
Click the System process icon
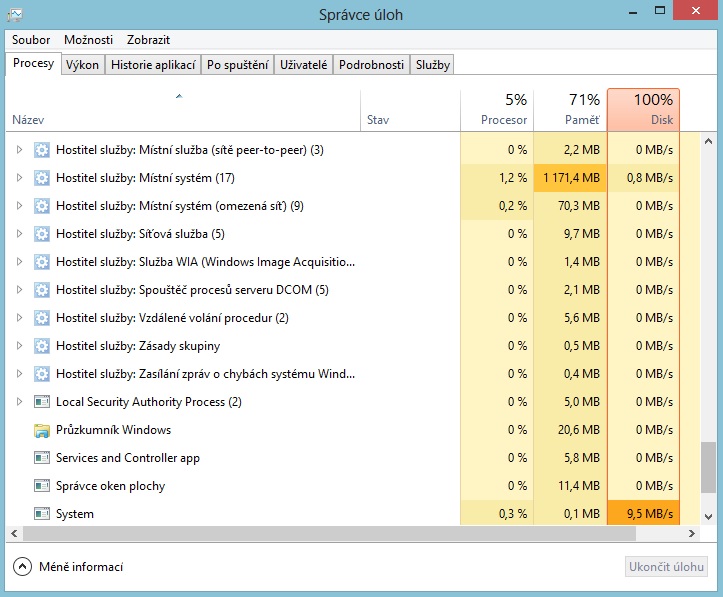click(42, 514)
